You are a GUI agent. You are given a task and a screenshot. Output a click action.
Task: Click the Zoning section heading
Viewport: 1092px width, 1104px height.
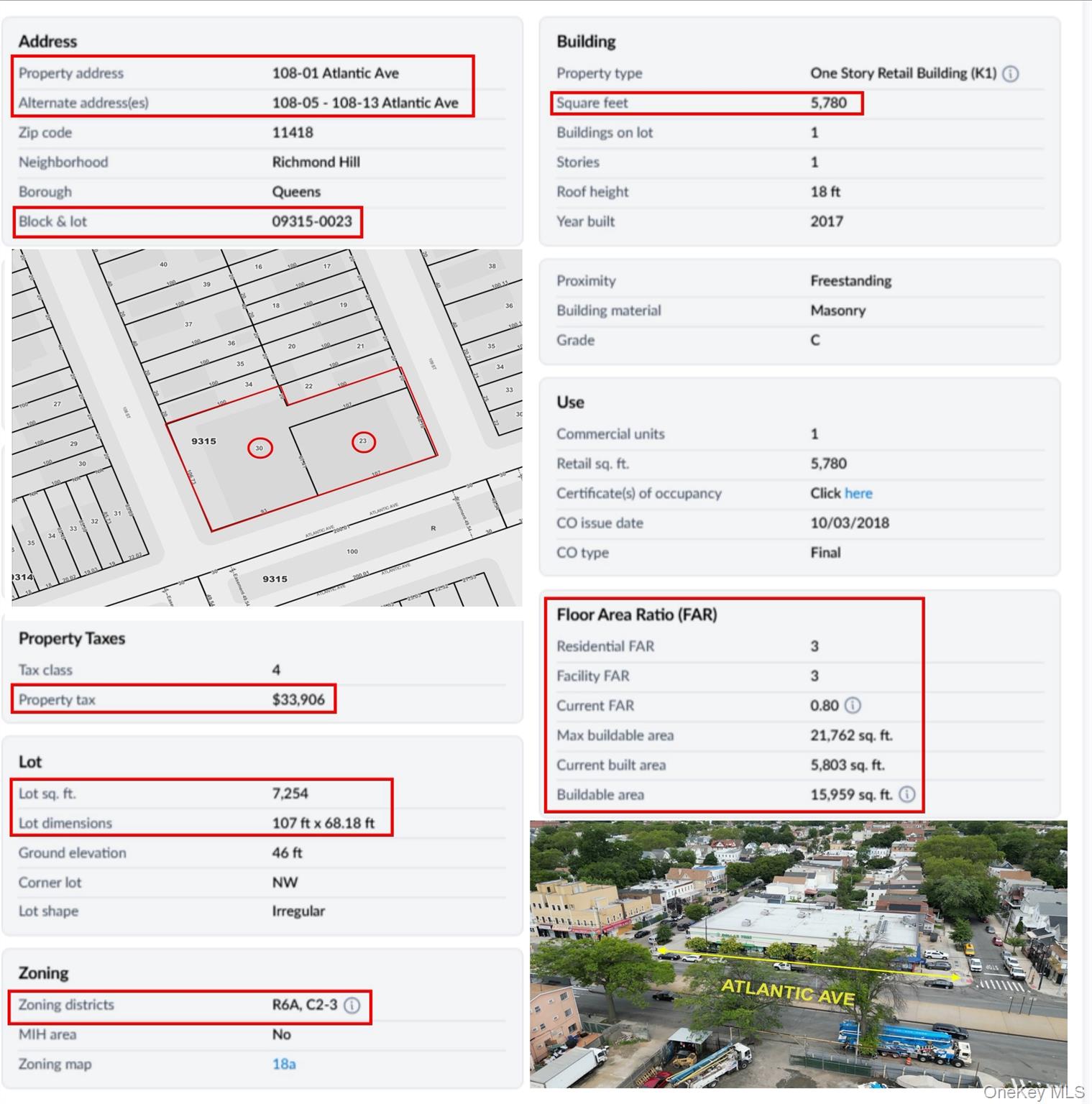43,973
